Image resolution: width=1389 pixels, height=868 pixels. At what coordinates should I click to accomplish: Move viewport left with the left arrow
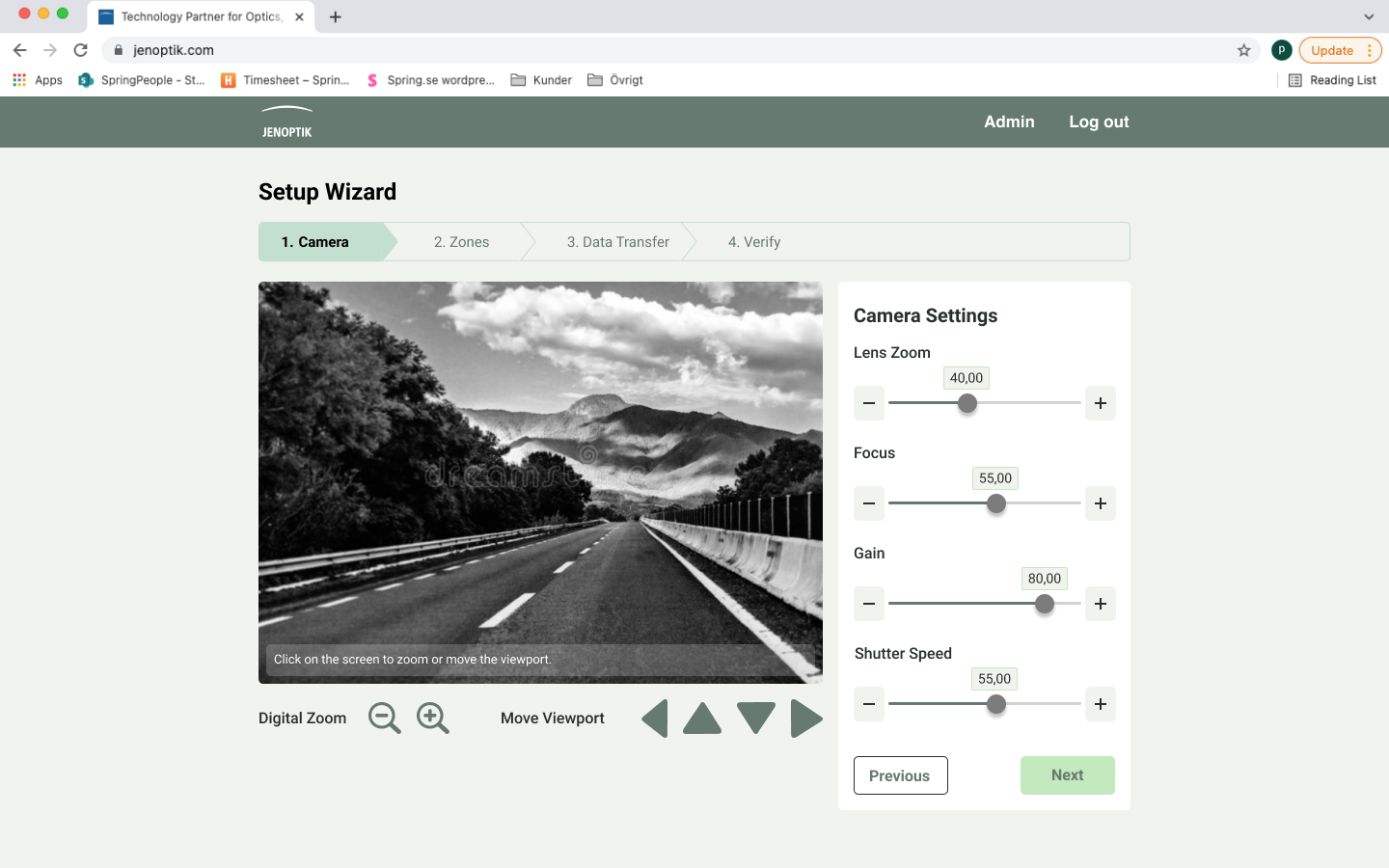coord(655,719)
